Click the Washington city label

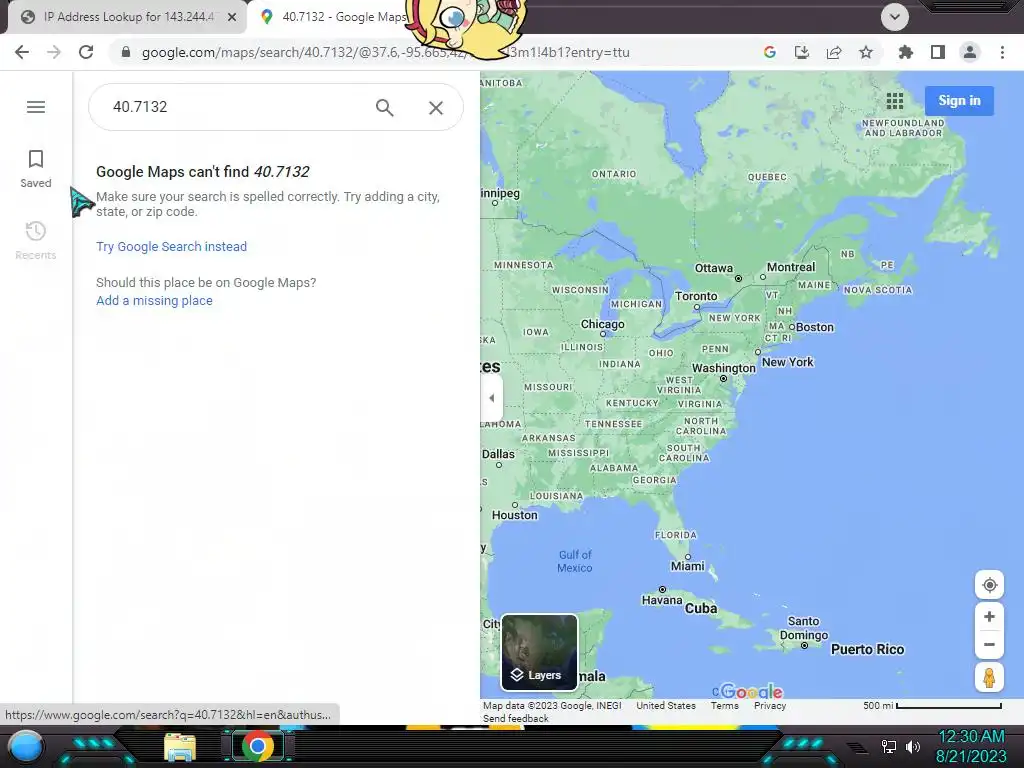coord(724,368)
